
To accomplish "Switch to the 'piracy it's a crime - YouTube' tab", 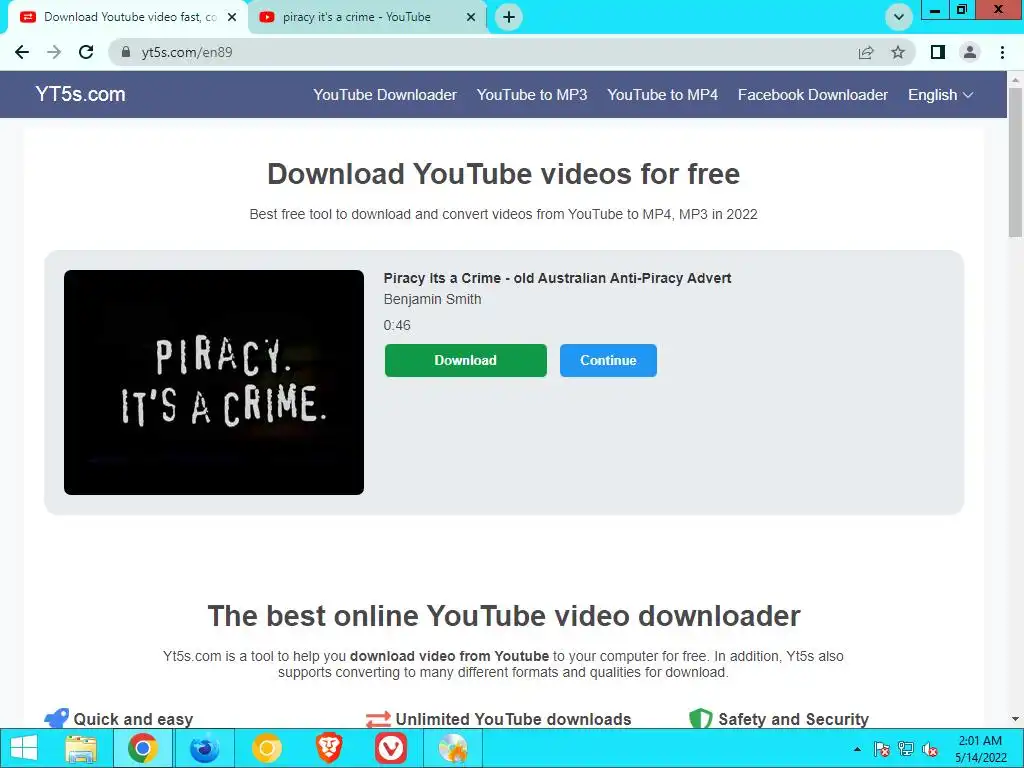I will click(x=366, y=17).
